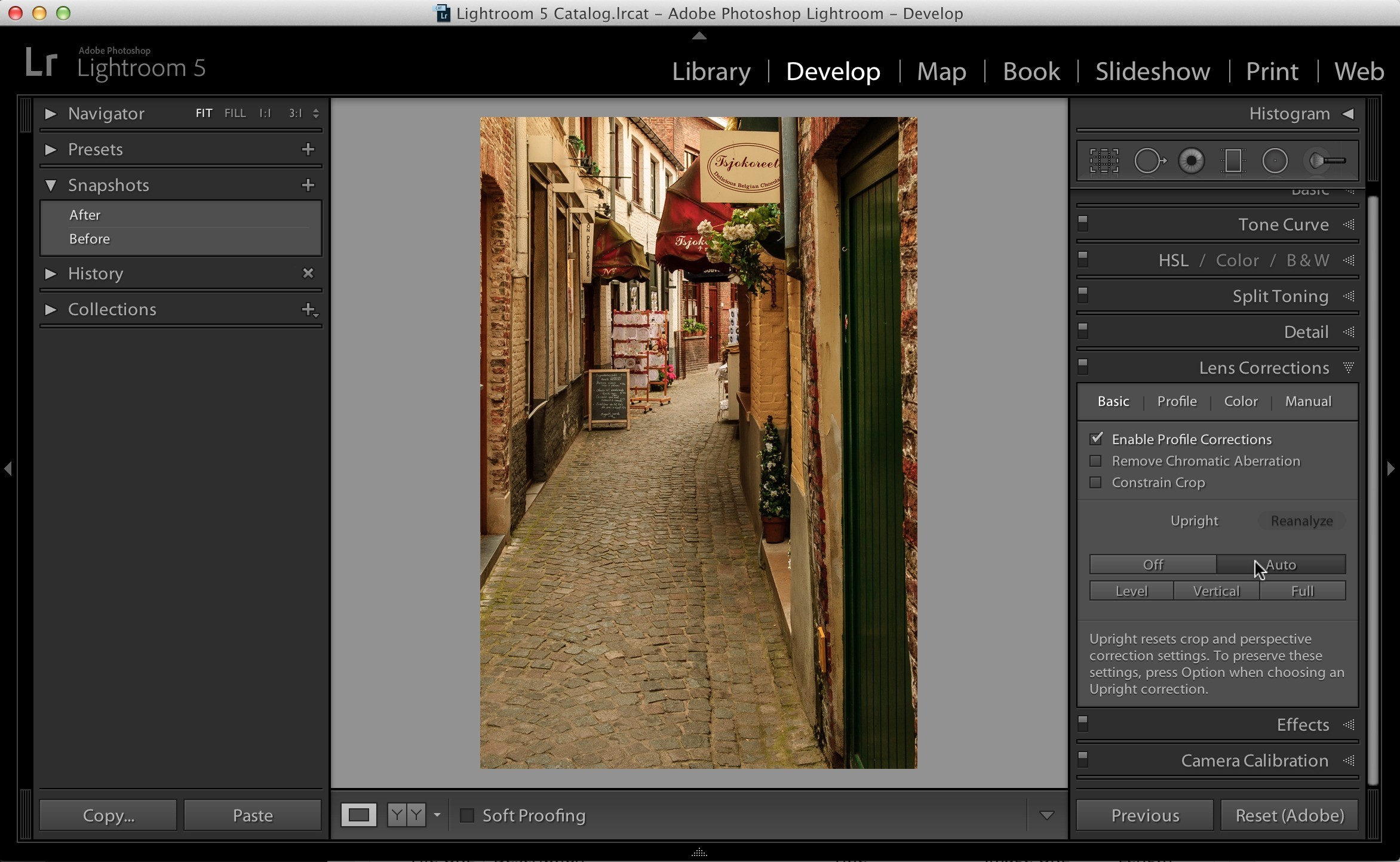Select the Spot Removal tool
Viewport: 1400px width, 862px height.
[1149, 161]
